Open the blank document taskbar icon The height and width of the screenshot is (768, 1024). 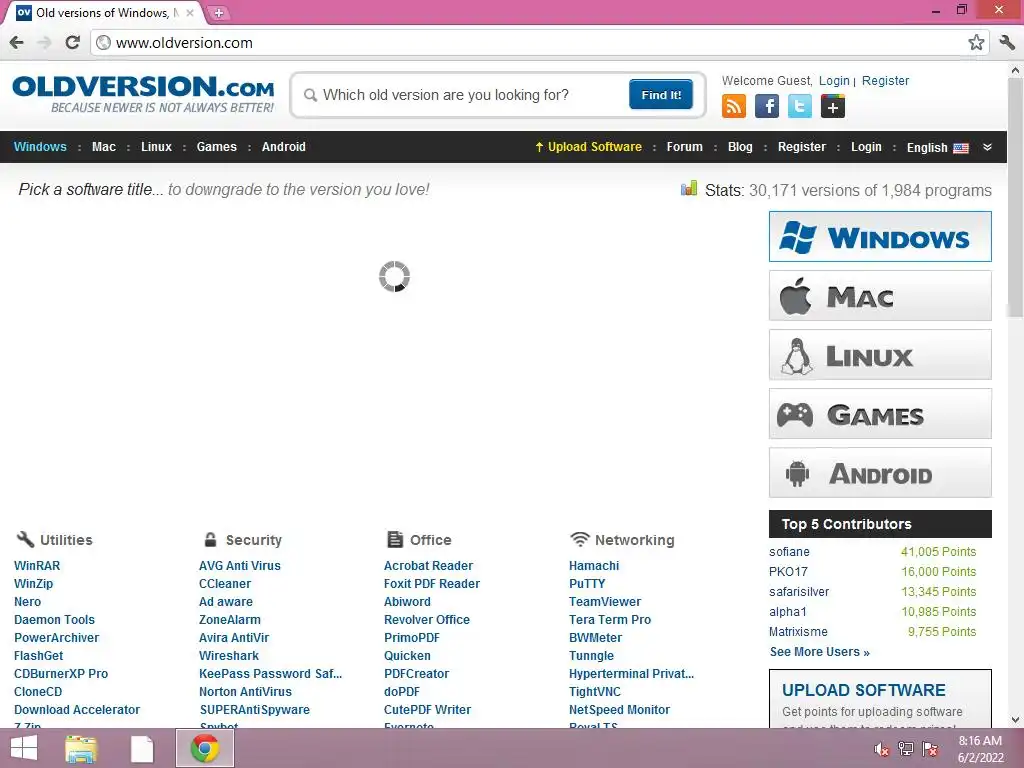[142, 748]
